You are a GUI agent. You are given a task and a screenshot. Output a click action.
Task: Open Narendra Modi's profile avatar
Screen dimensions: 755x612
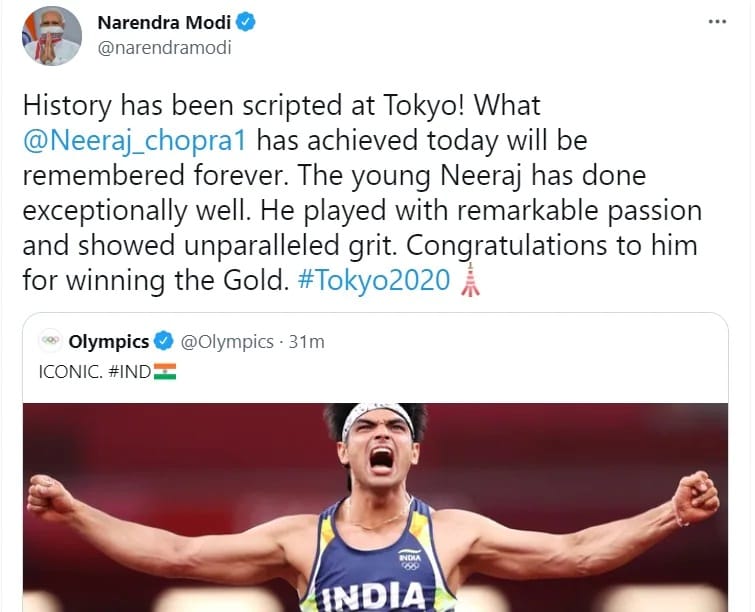pos(52,36)
